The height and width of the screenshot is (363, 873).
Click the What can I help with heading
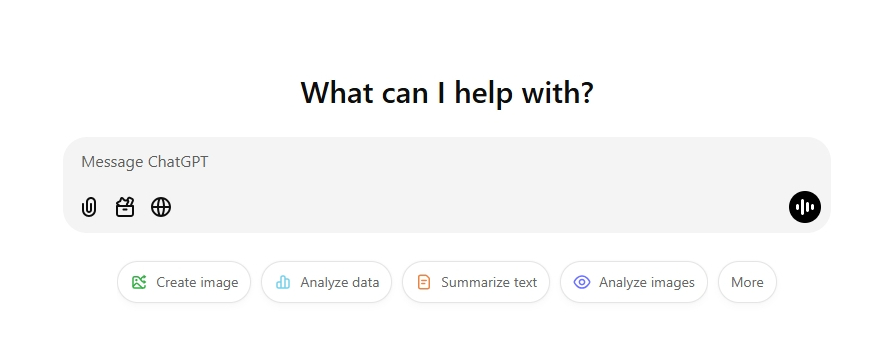coord(447,92)
